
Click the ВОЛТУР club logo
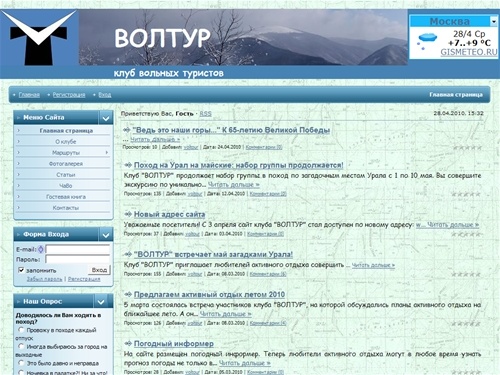39,37
